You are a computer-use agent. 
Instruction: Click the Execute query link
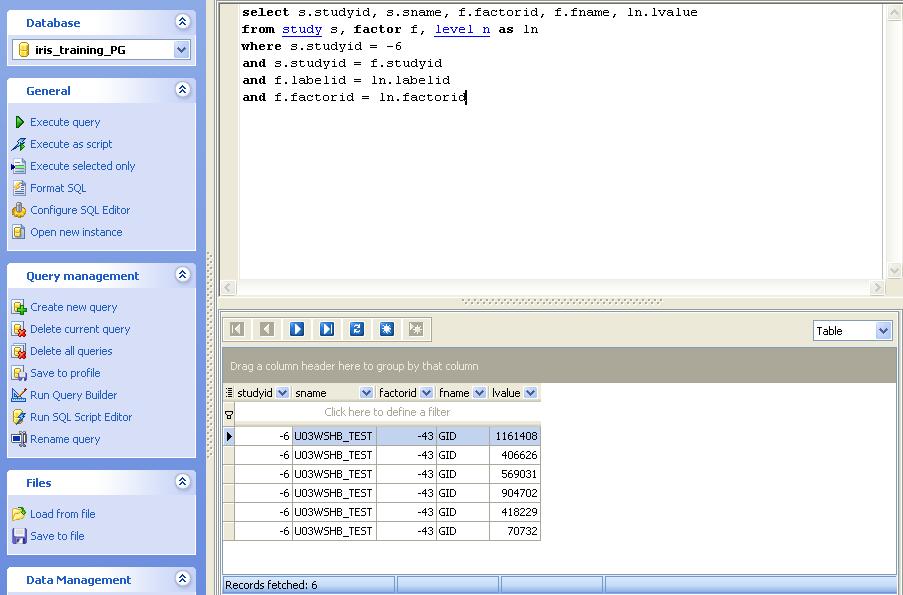(x=65, y=122)
